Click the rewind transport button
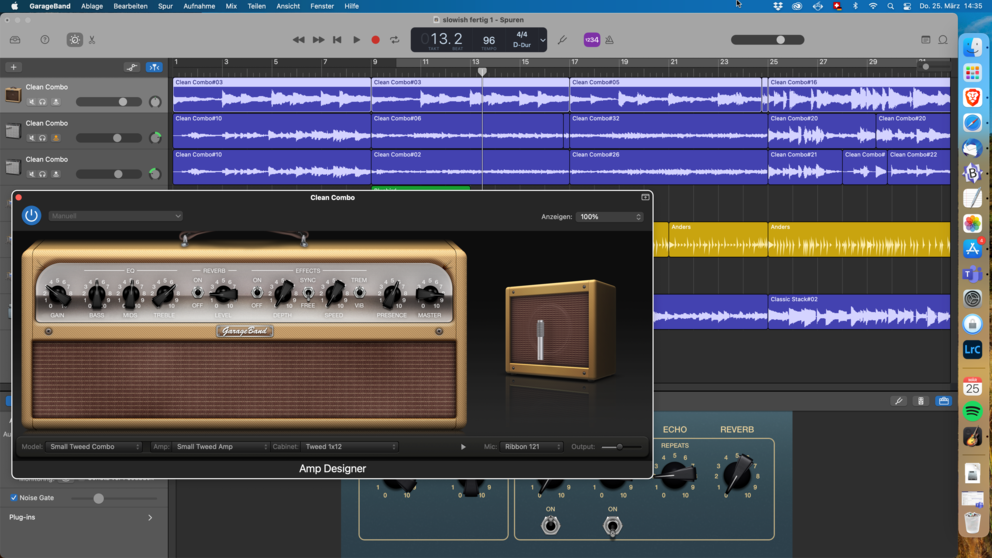 pos(299,40)
